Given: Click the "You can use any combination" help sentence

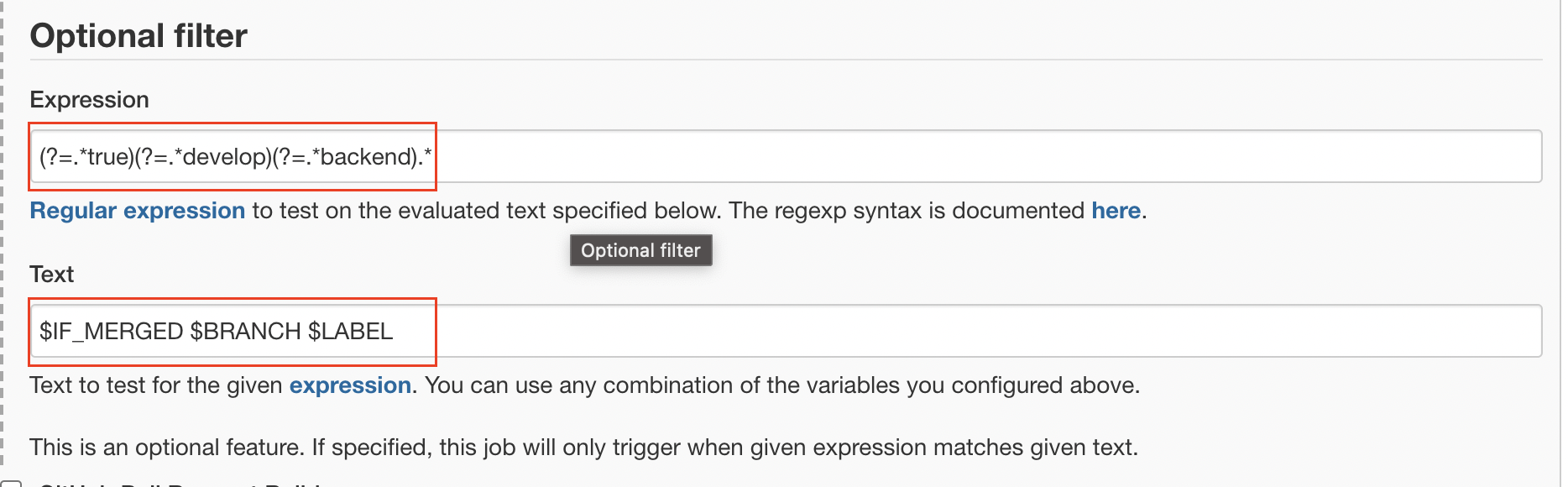Looking at the screenshot, I should pyautogui.click(x=782, y=385).
